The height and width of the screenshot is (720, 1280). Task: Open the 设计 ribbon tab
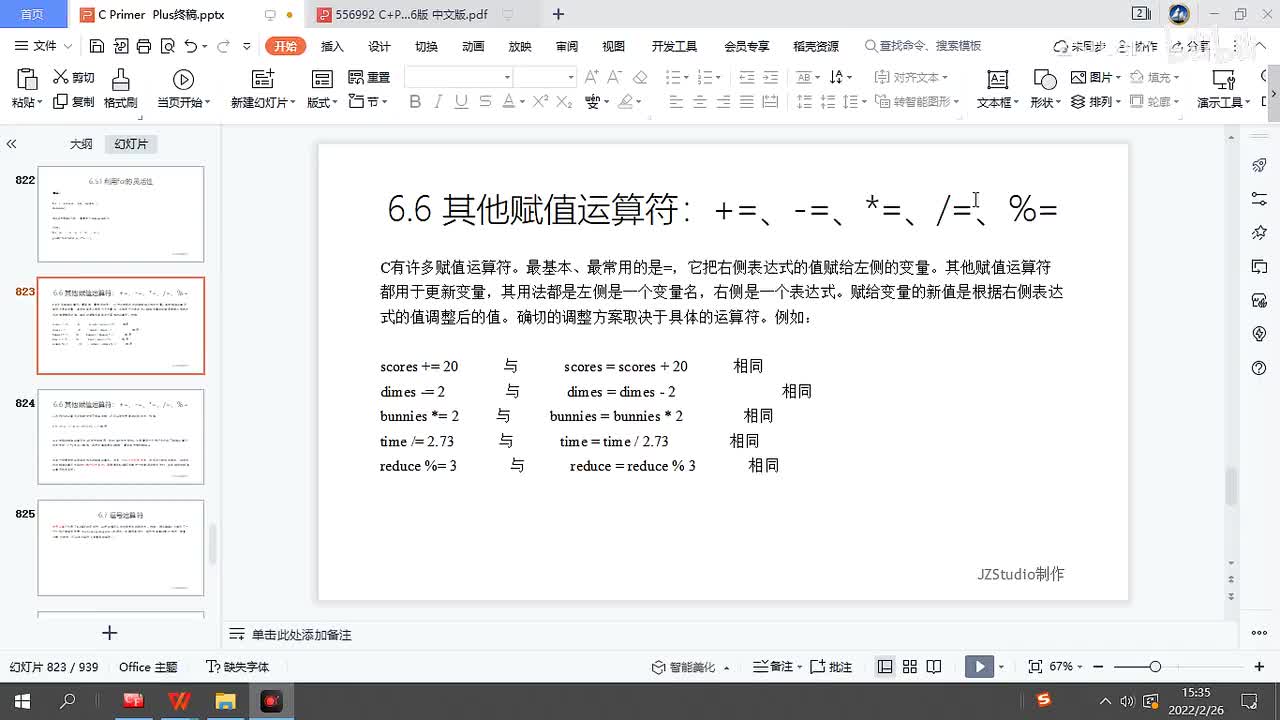pos(379,46)
